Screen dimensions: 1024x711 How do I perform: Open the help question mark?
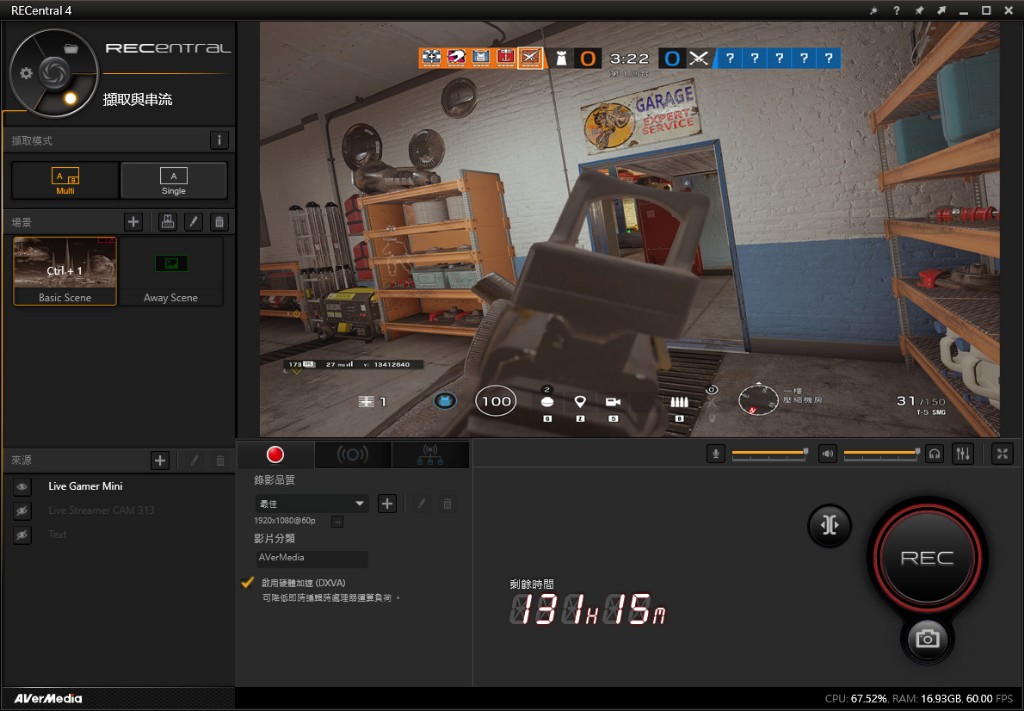point(897,10)
